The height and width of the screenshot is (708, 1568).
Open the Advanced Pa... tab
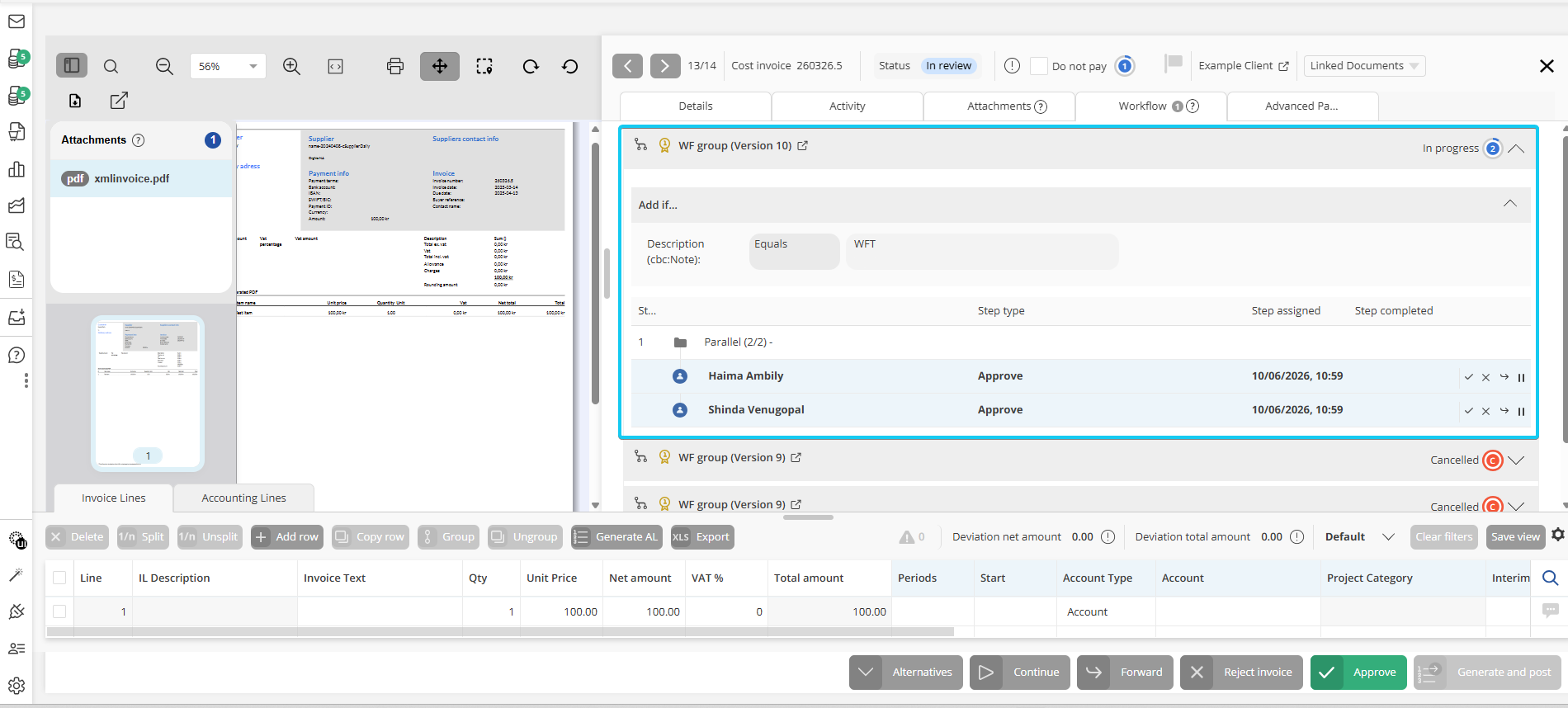[1303, 106]
